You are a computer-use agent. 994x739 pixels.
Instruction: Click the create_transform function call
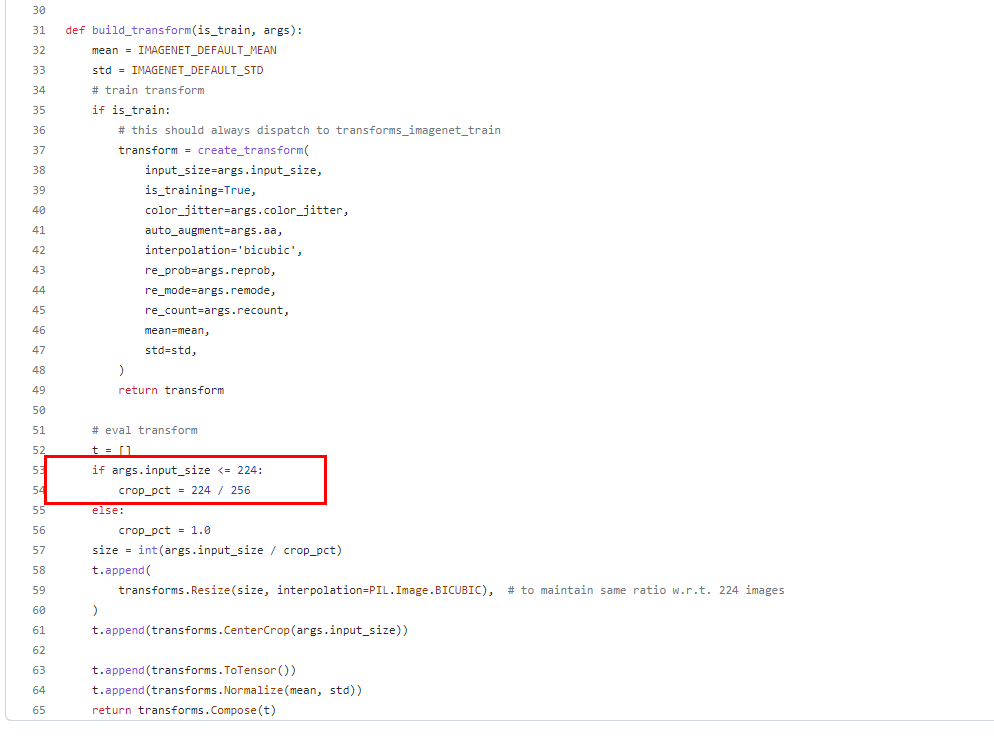pos(248,150)
